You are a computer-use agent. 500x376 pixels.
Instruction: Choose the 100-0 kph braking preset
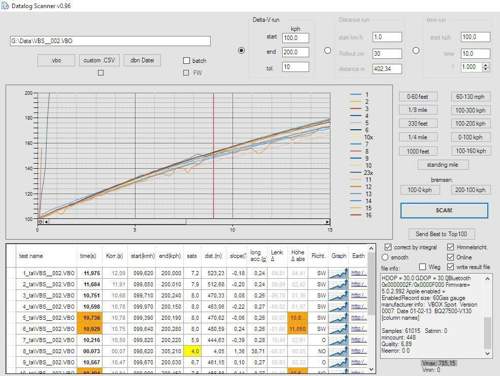click(420, 190)
